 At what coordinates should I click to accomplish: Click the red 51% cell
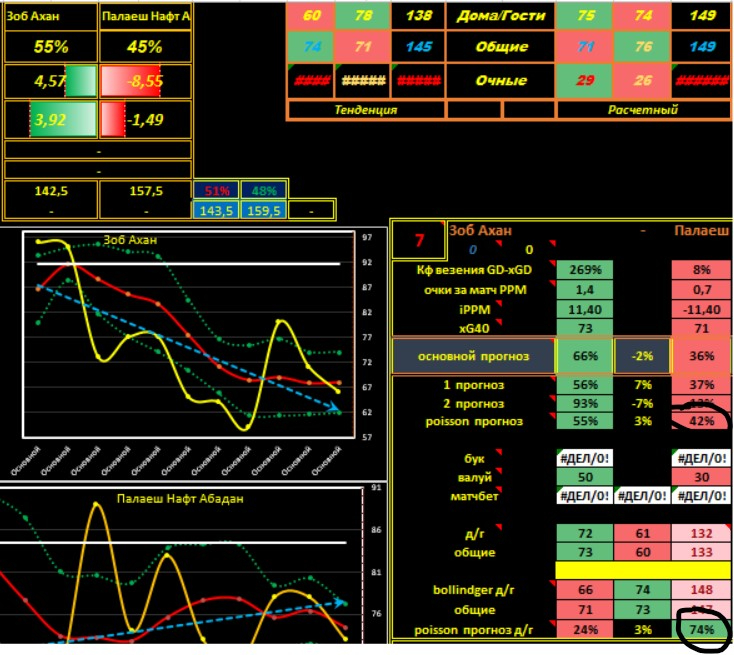click(216, 190)
